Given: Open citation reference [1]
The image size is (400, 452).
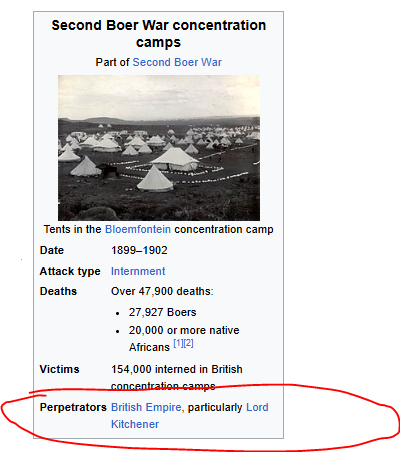Looking at the screenshot, I should tap(179, 343).
